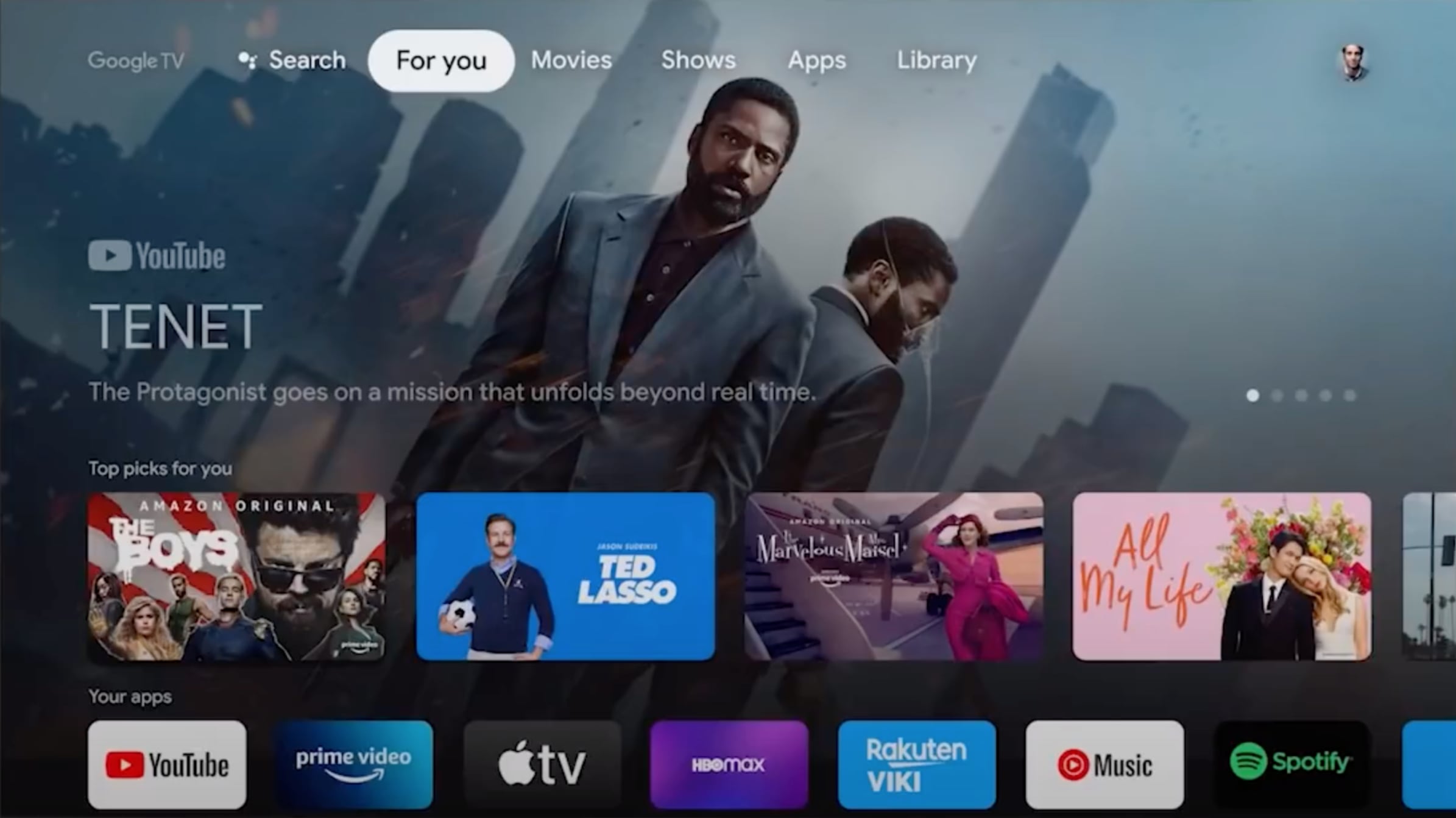The height and width of the screenshot is (818, 1456).
Task: Open Rakuten Viki app
Action: click(916, 764)
